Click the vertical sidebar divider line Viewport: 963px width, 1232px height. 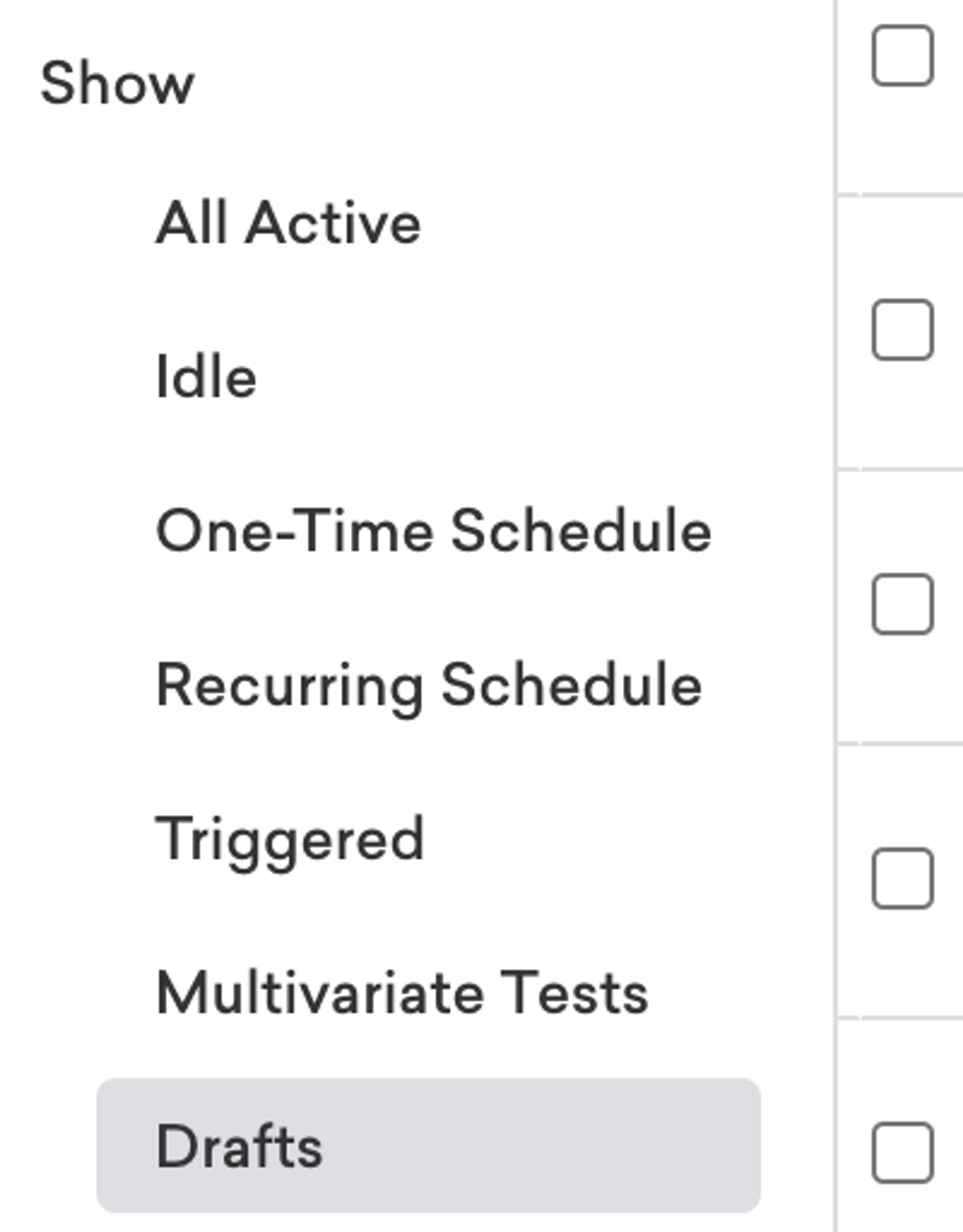(835, 616)
